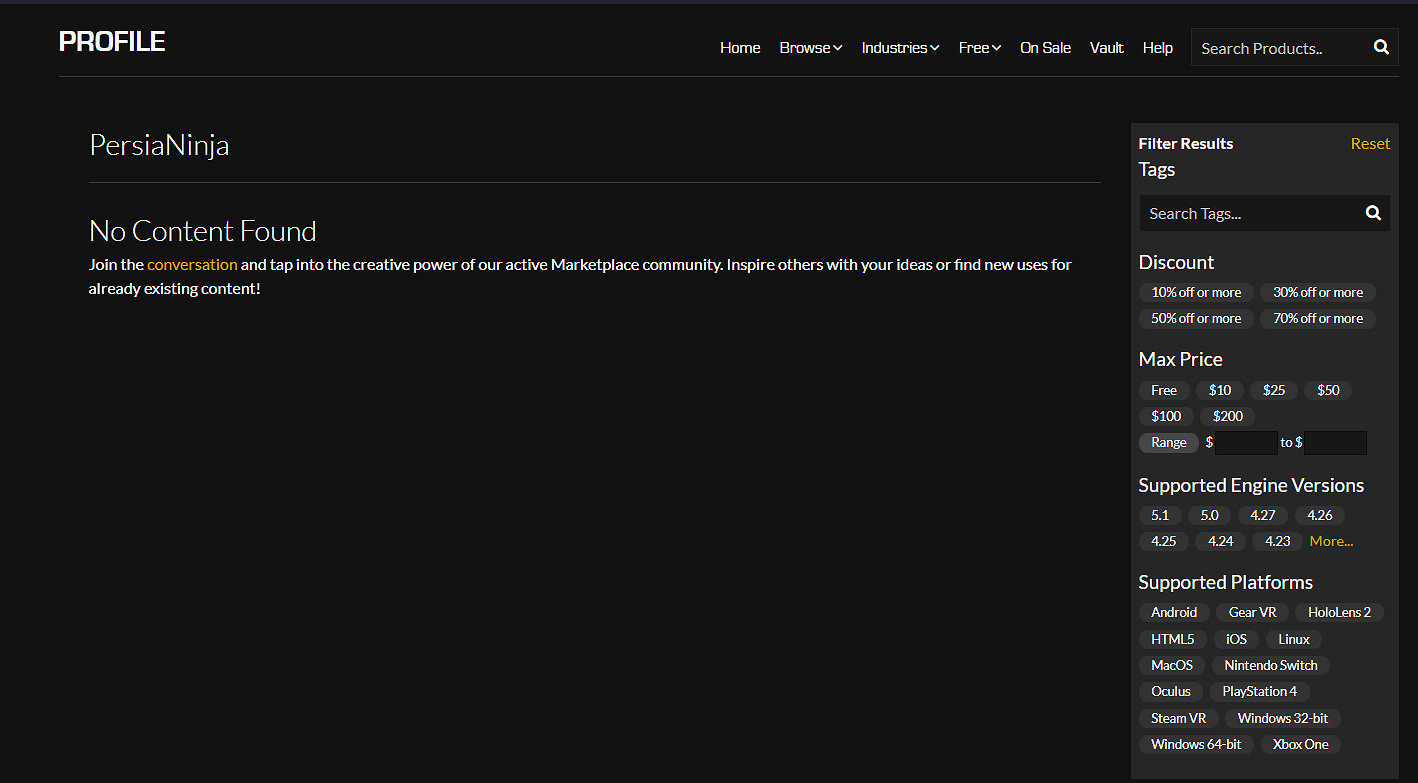
Task: Click the magnifier icon in Search Tags
Action: [1373, 213]
